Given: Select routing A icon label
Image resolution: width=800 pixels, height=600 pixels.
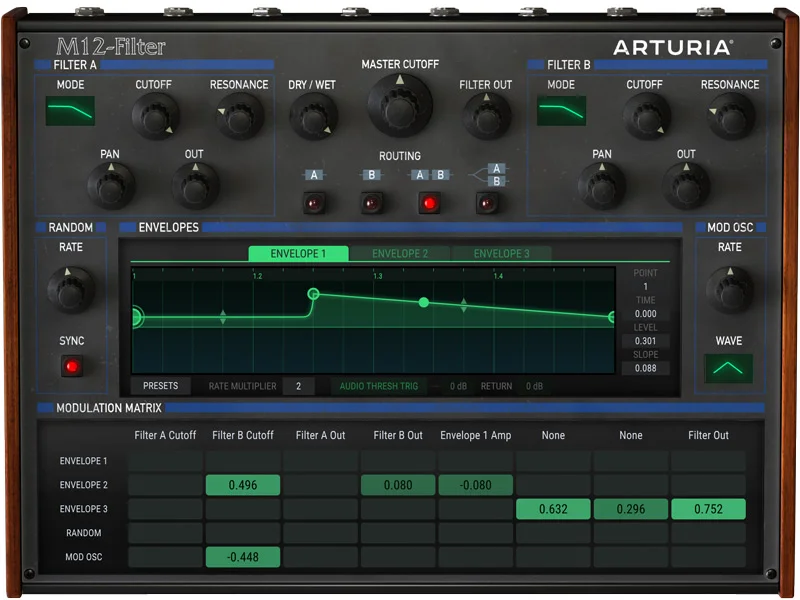Looking at the screenshot, I should (x=314, y=175).
